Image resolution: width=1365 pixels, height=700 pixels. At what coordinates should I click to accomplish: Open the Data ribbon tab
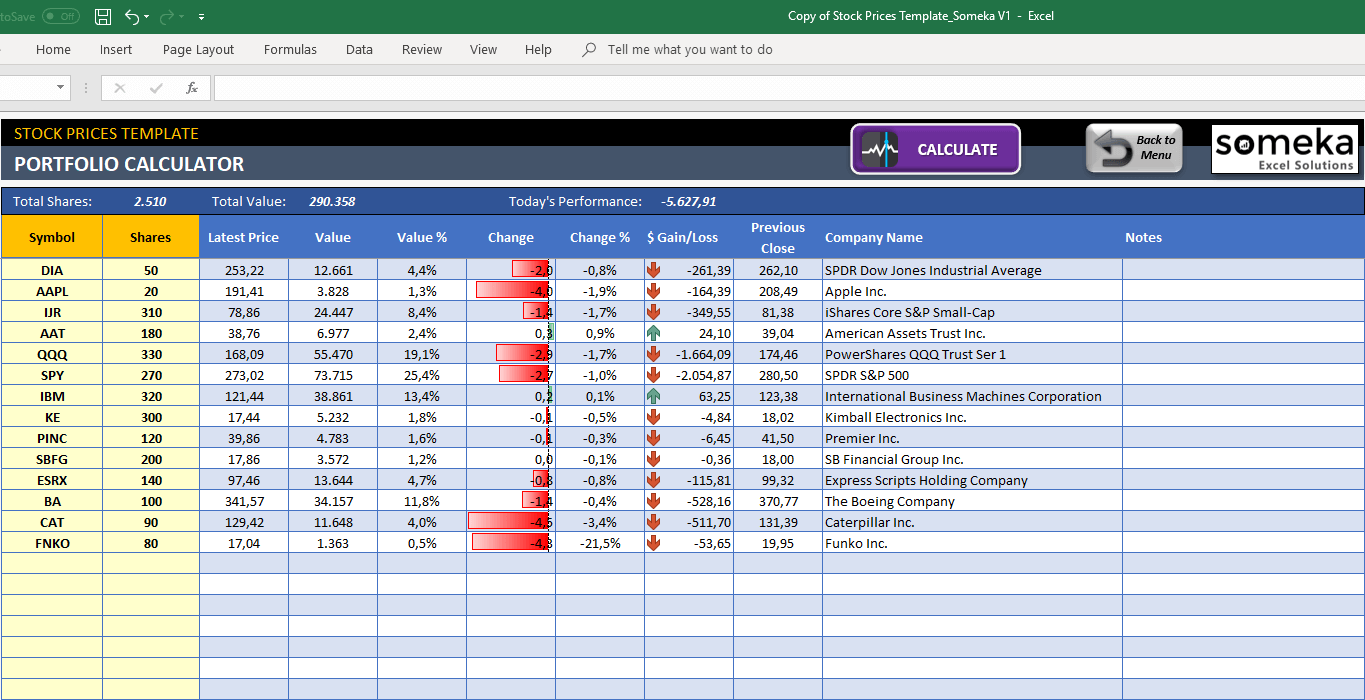click(x=359, y=49)
